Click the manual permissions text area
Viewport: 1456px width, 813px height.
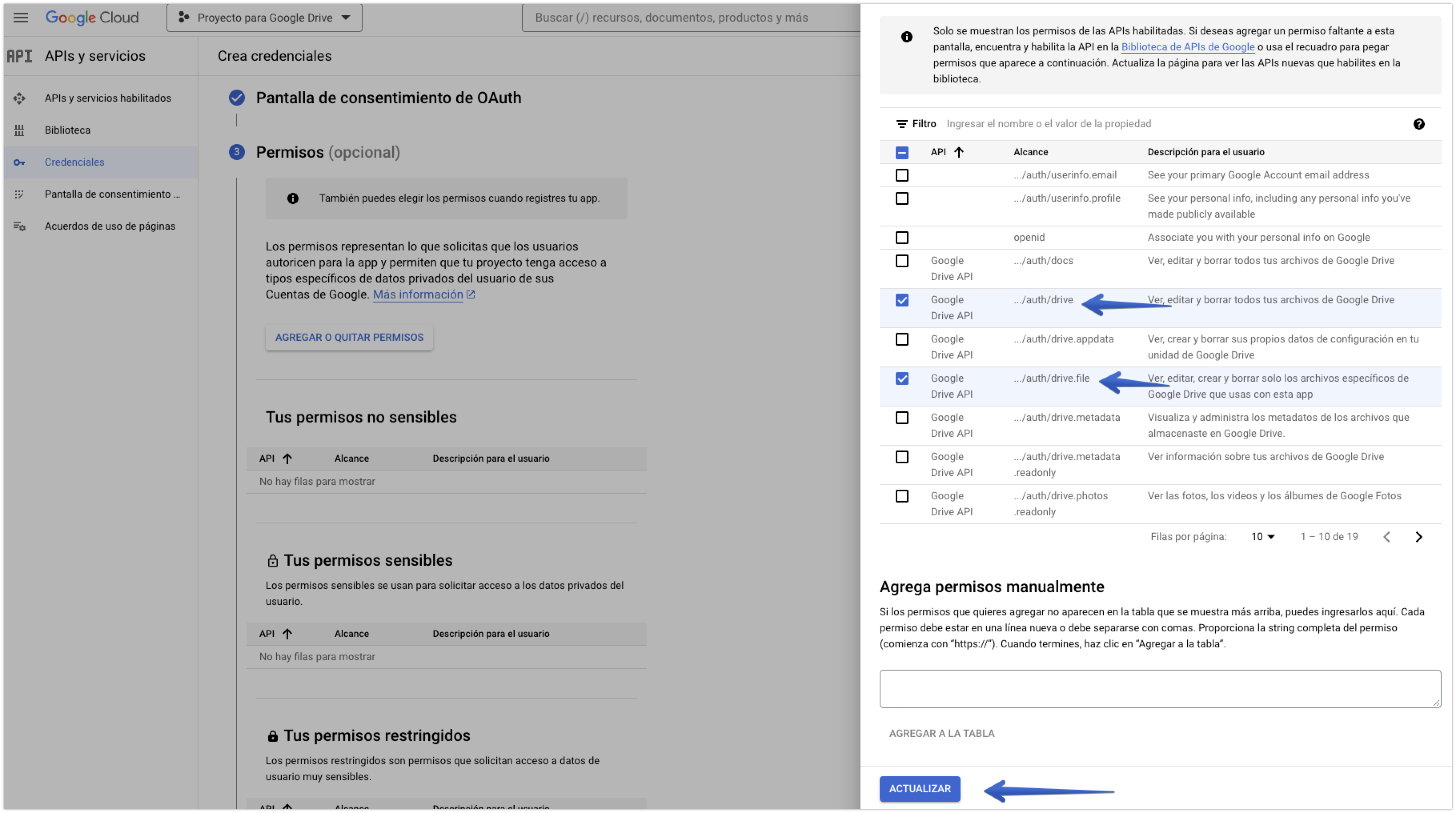(1160, 689)
